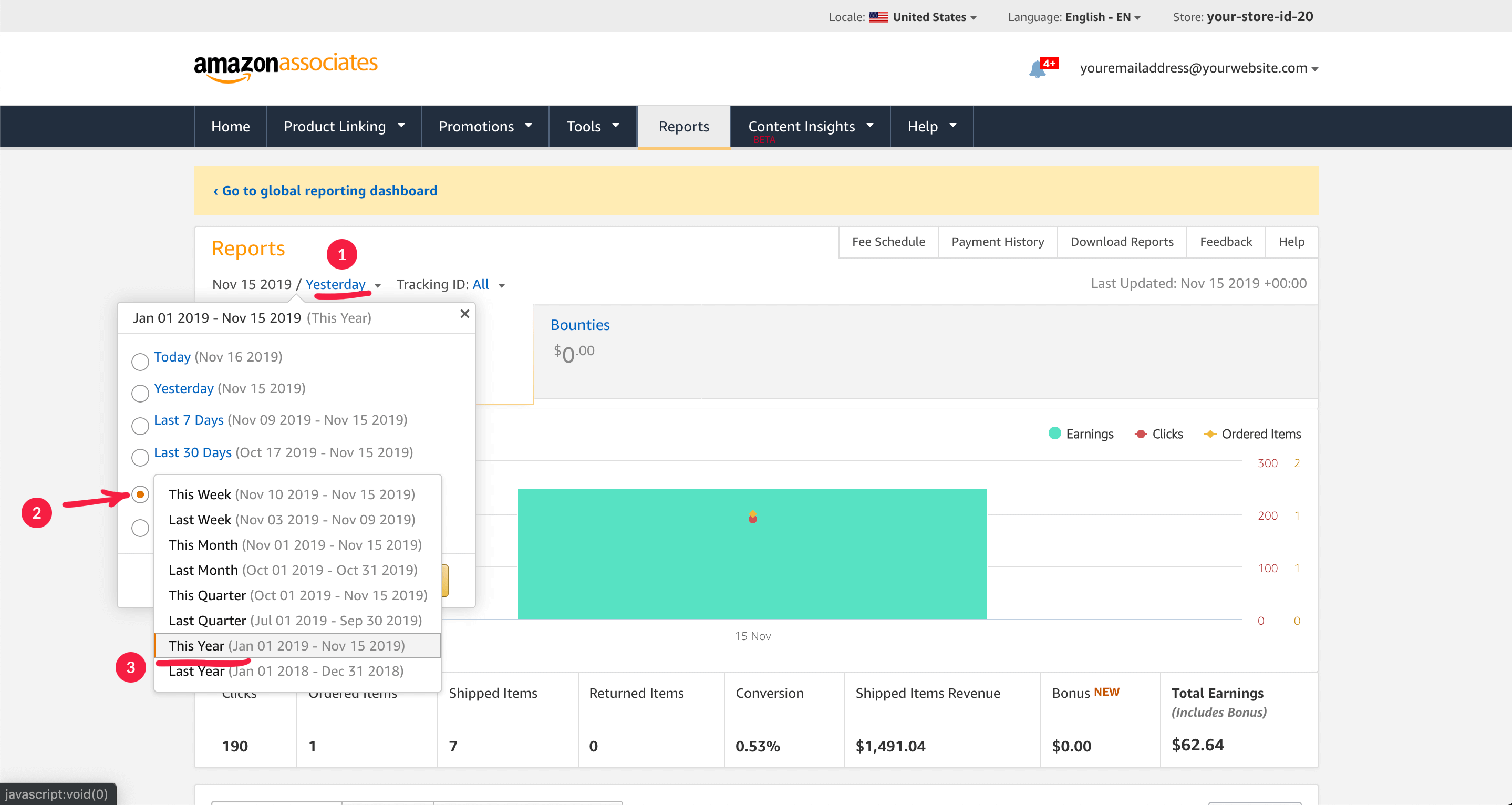Expand the Product Linking menu
This screenshot has width=1512, height=805.
(344, 126)
